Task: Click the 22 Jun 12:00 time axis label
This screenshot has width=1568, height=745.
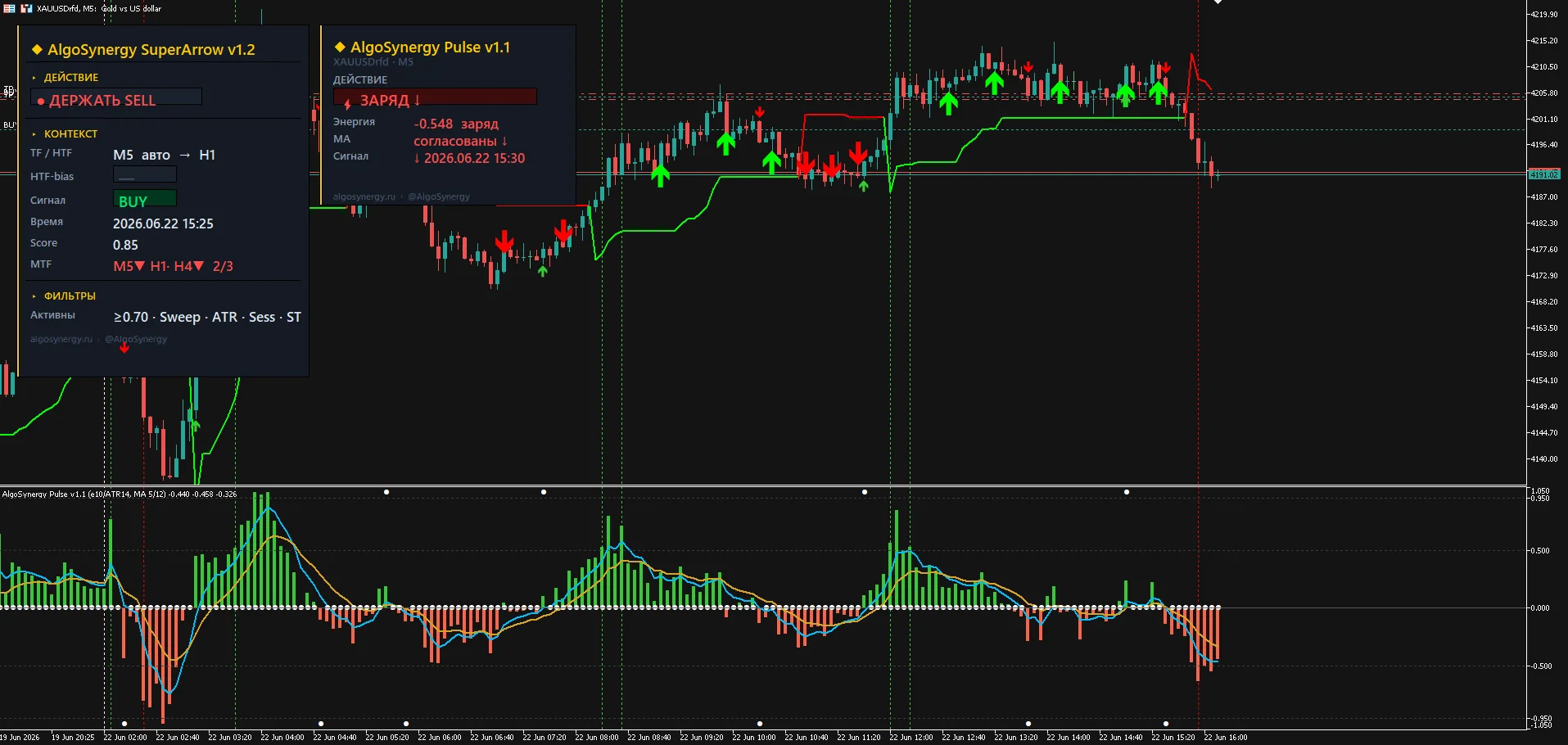Action: coord(911,738)
